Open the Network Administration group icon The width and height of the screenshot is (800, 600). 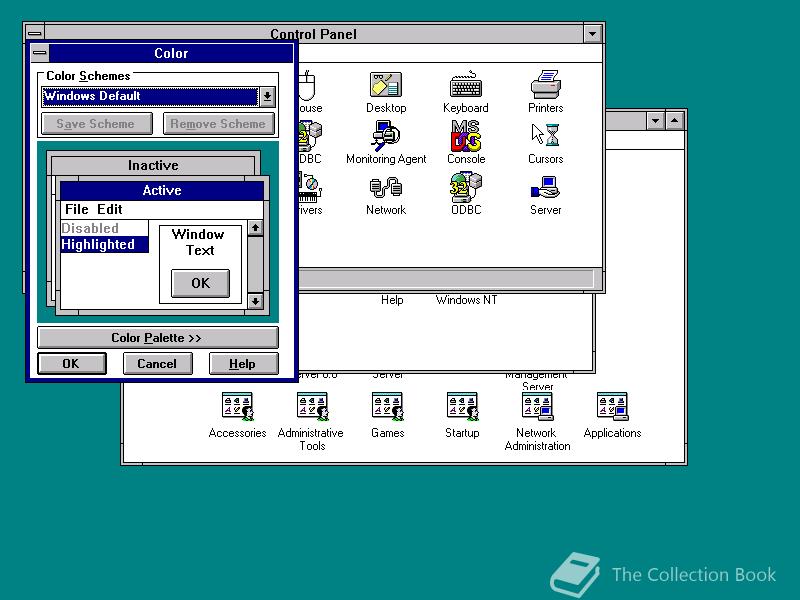[x=537, y=421]
